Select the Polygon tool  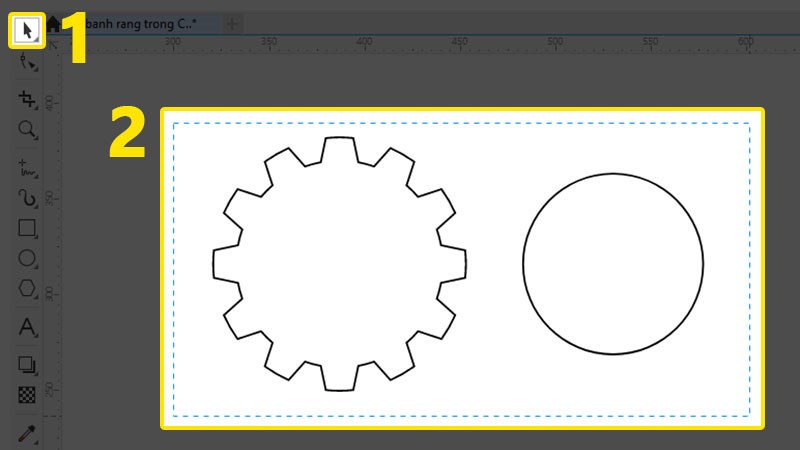[x=27, y=288]
